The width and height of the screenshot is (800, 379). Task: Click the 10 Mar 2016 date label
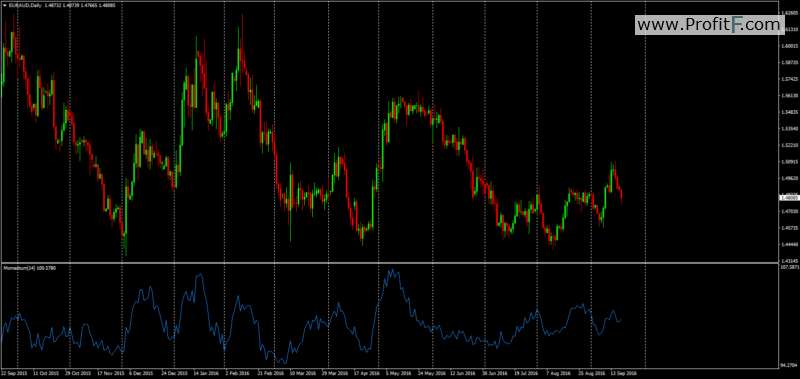(302, 373)
